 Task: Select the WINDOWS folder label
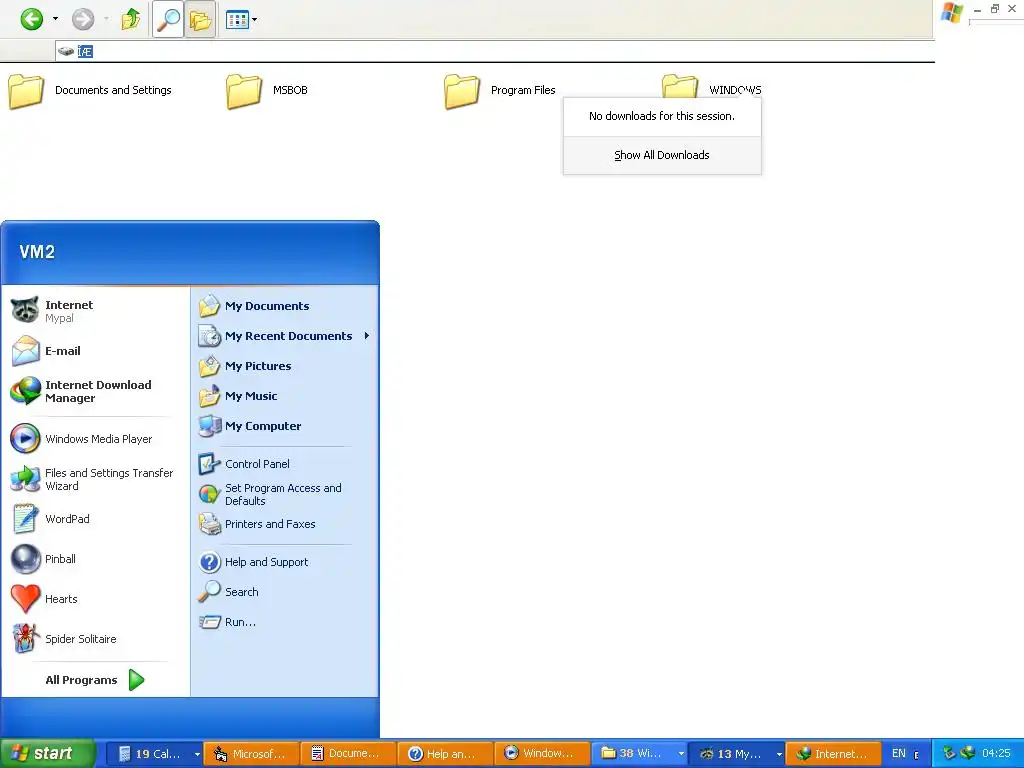(x=735, y=90)
